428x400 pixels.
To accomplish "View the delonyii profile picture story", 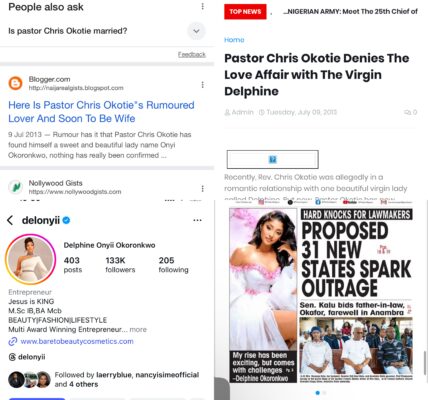I will coord(31,259).
